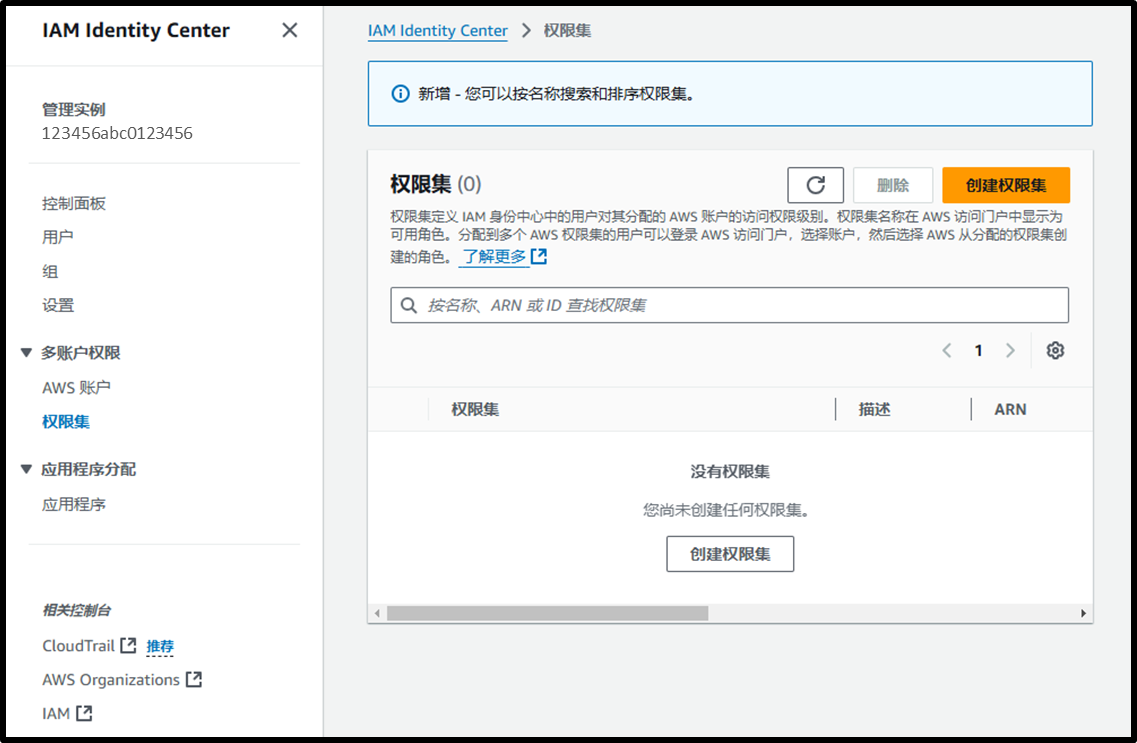The height and width of the screenshot is (743, 1137).
Task: Open the AWS Organizations console link
Action: [111, 679]
